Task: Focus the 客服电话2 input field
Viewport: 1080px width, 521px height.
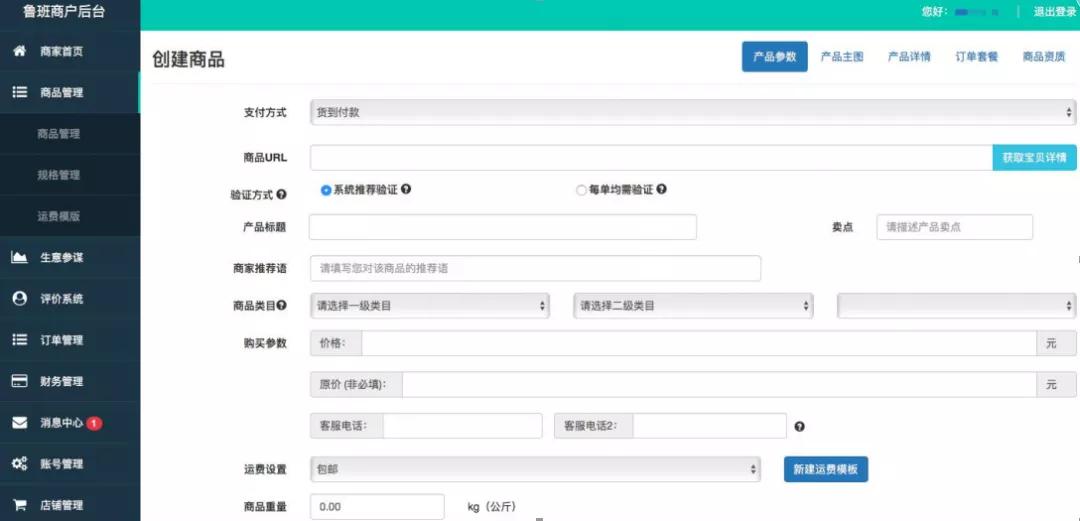Action: 709,426
